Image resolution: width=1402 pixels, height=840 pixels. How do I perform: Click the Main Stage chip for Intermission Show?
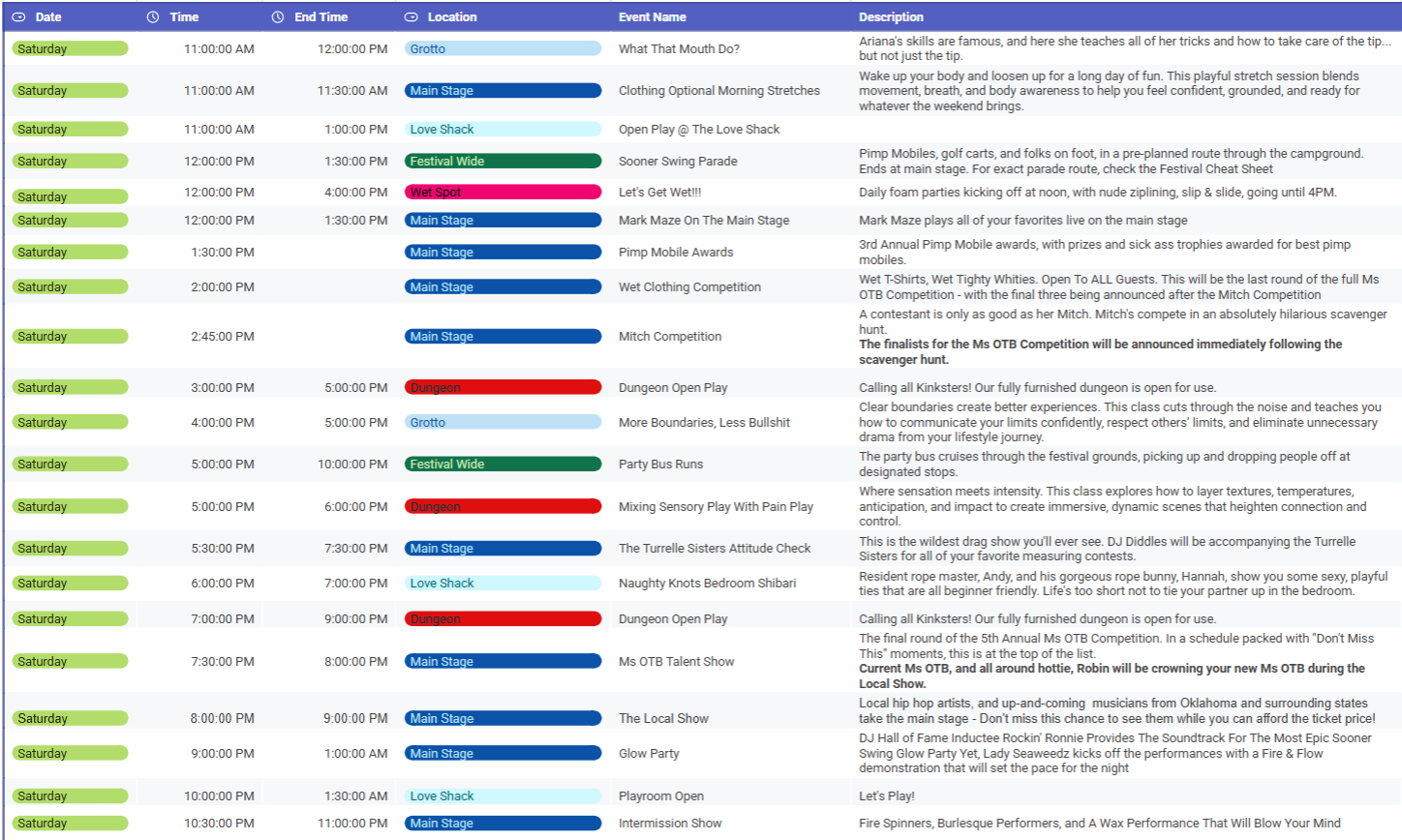[x=503, y=824]
